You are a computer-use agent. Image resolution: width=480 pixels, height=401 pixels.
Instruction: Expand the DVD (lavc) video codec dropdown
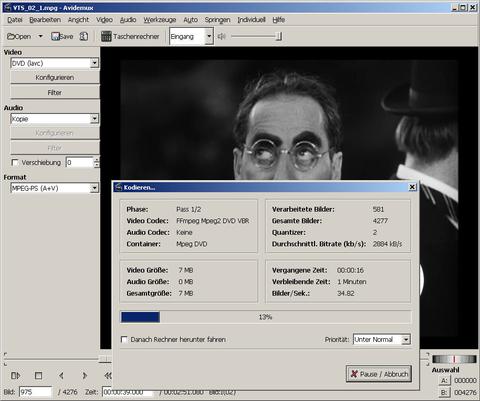[x=94, y=63]
